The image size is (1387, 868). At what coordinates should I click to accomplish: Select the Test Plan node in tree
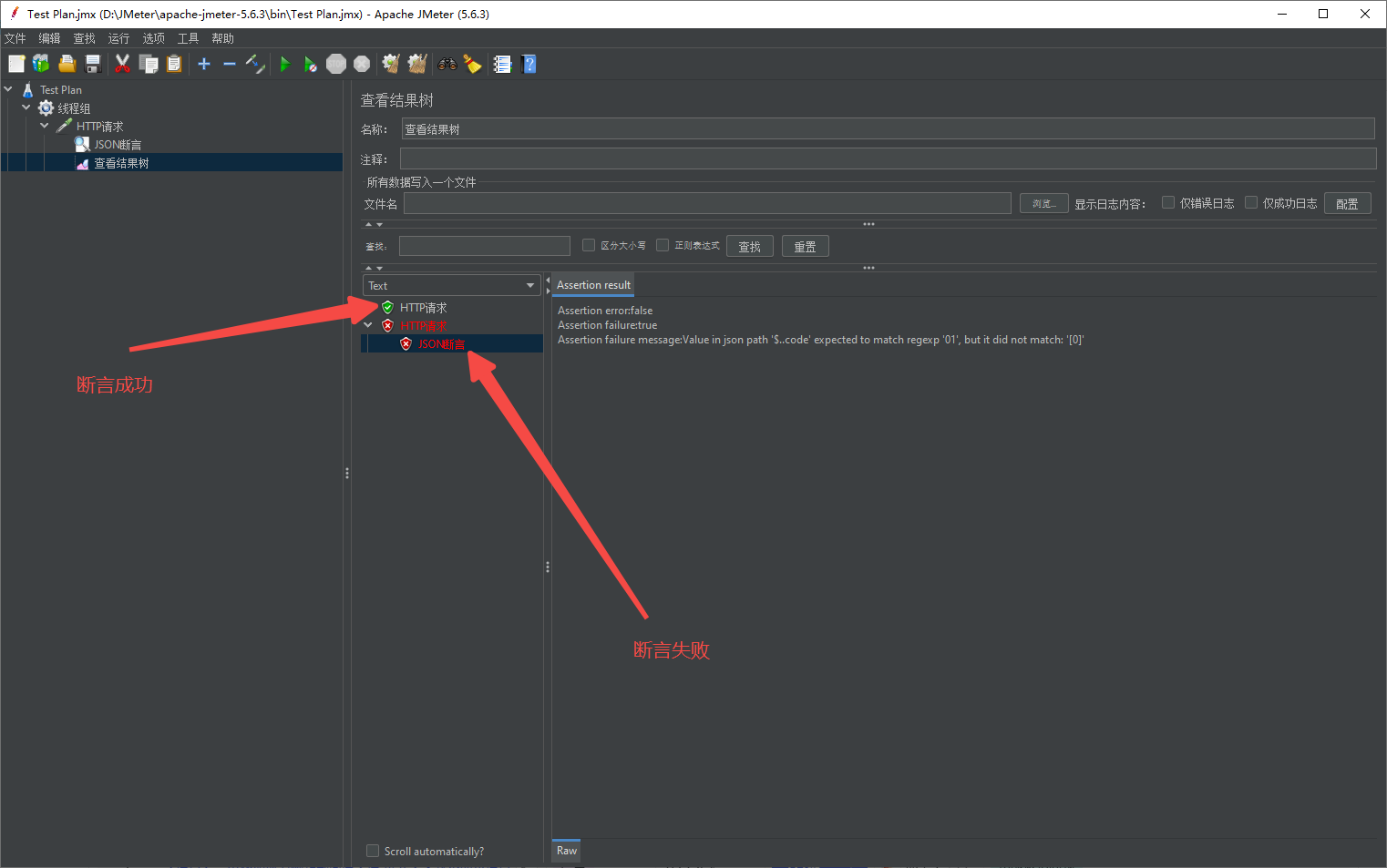click(x=61, y=90)
